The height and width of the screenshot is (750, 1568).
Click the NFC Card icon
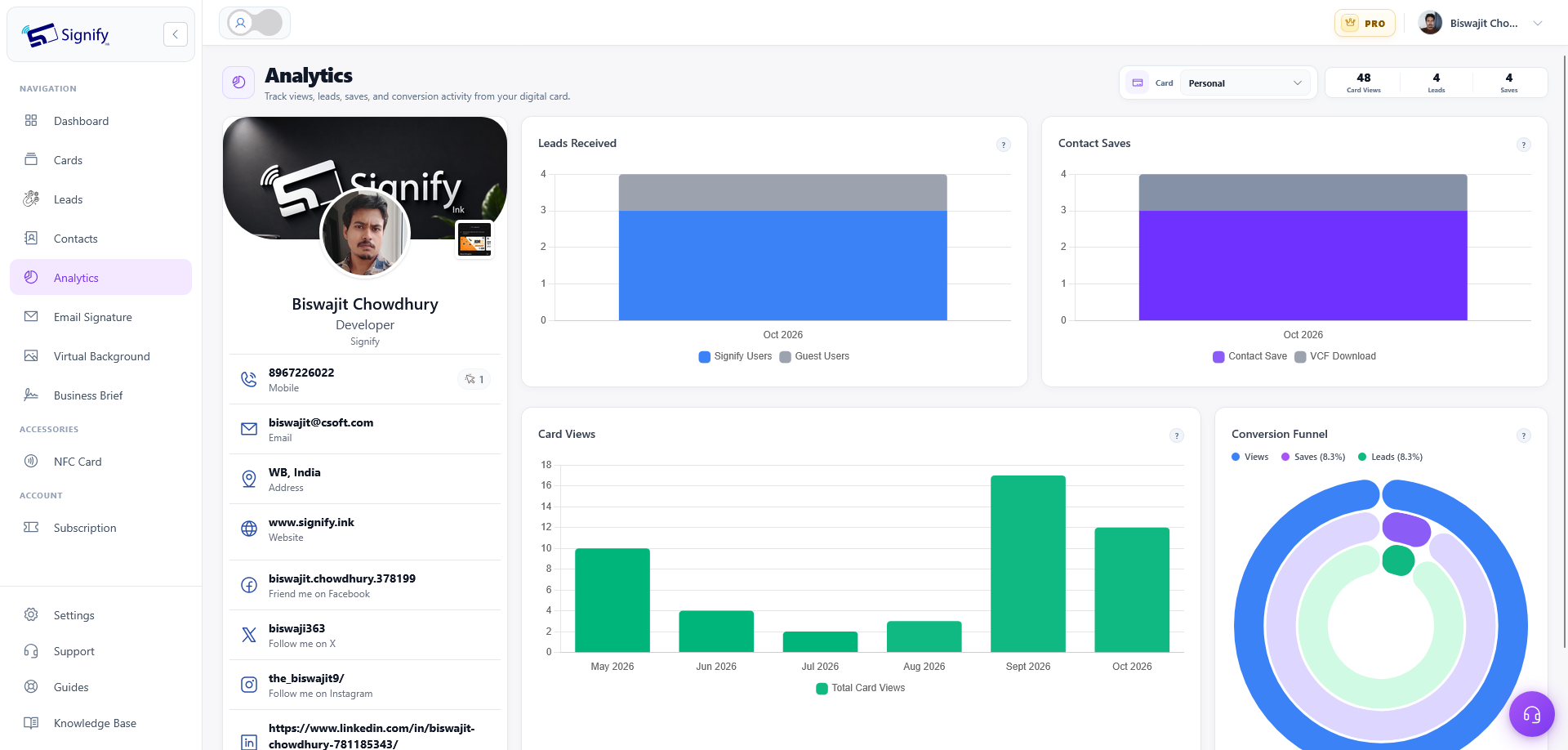31,461
